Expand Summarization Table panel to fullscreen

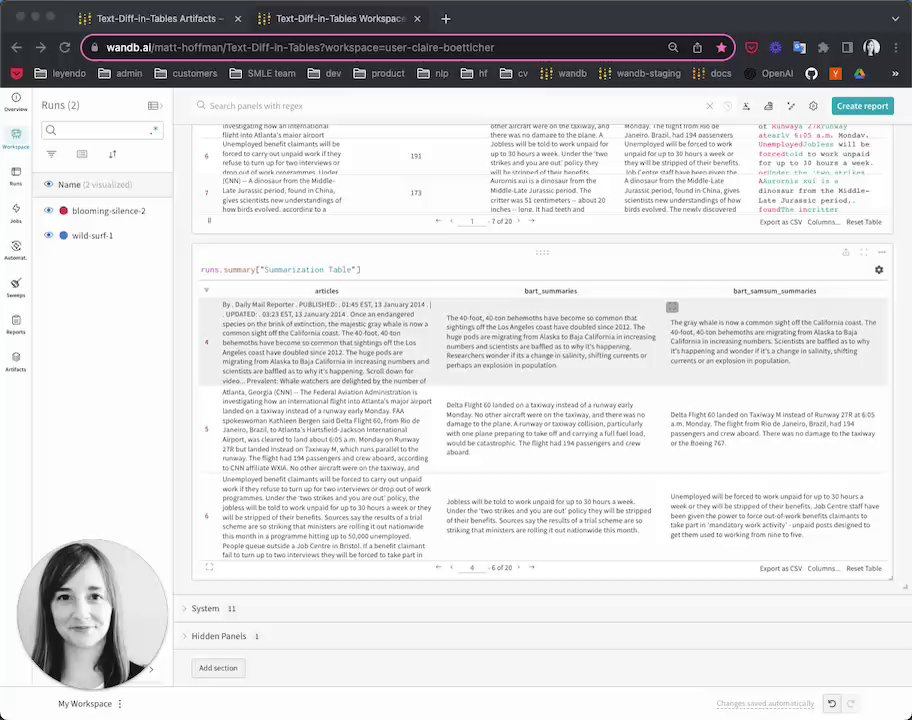(x=864, y=252)
